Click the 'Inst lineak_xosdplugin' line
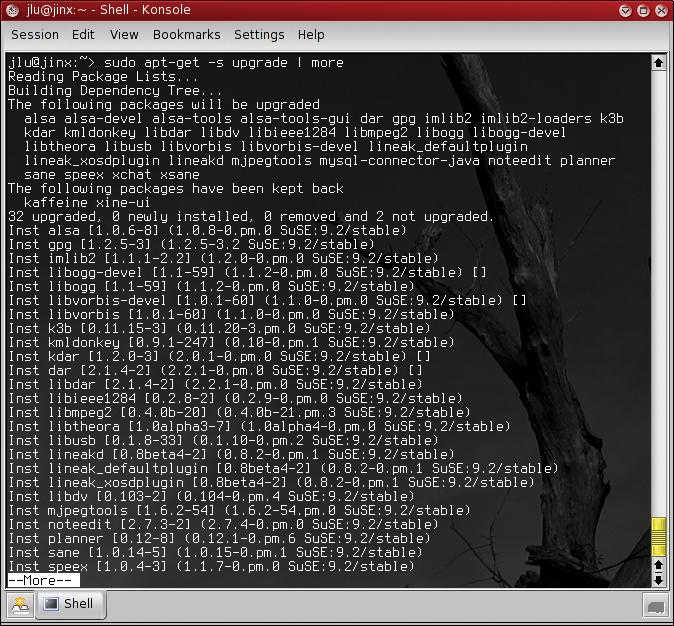This screenshot has height=626, width=674. tap(271, 482)
